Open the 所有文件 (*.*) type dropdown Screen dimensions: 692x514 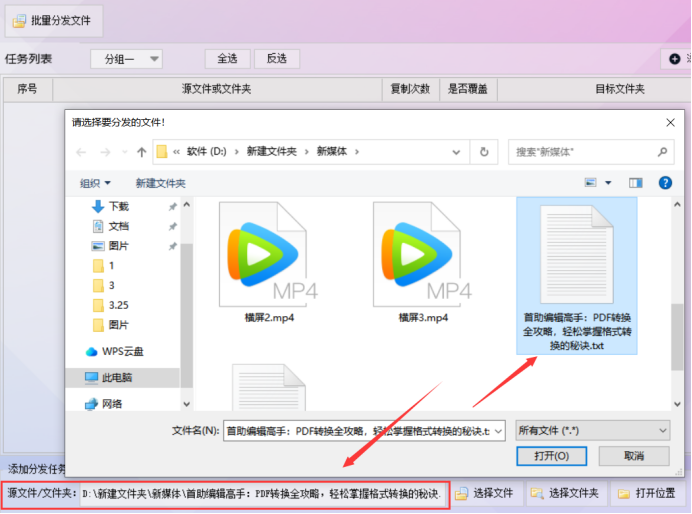[593, 431]
